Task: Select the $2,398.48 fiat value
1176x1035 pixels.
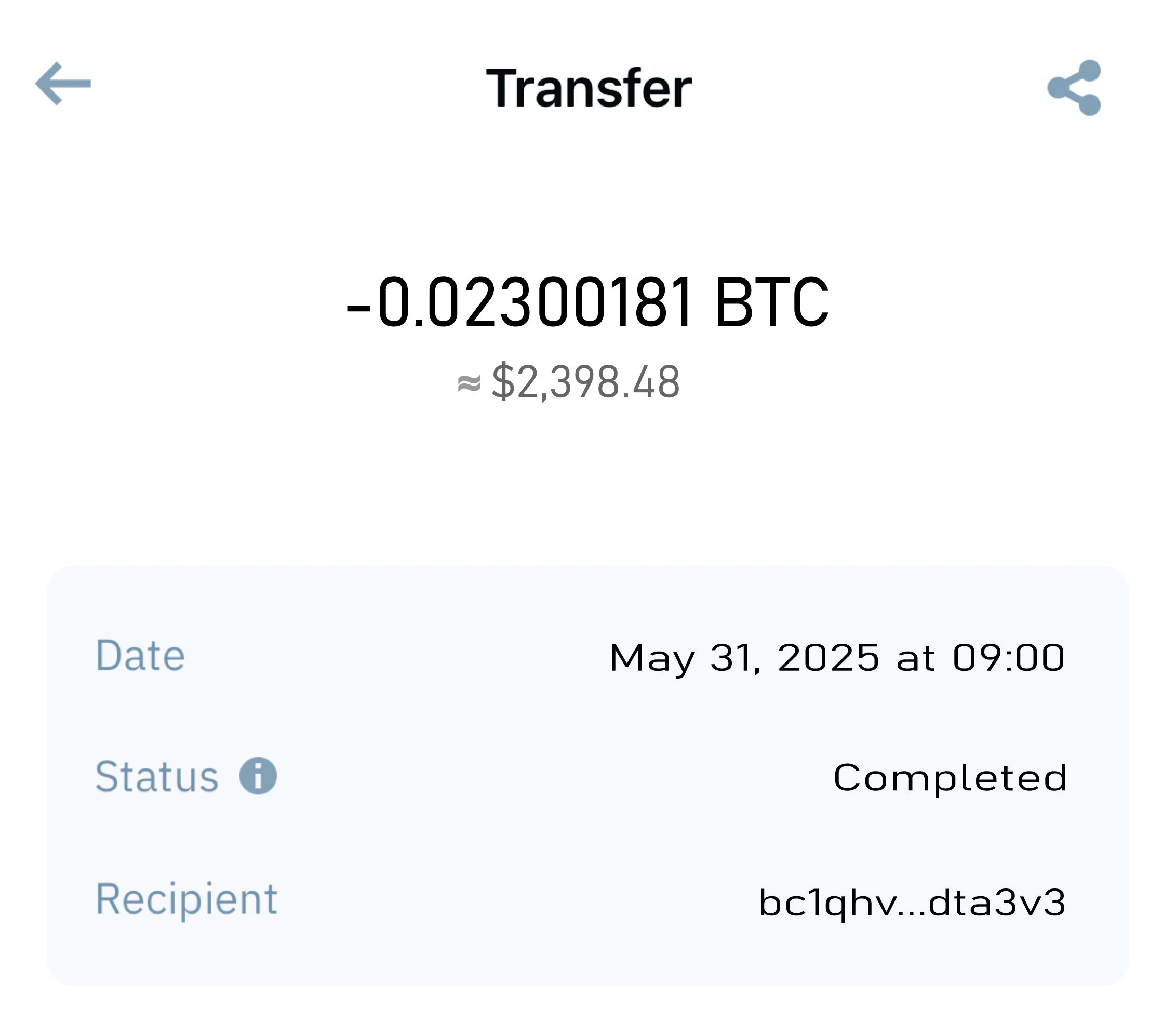Action: coord(586,382)
